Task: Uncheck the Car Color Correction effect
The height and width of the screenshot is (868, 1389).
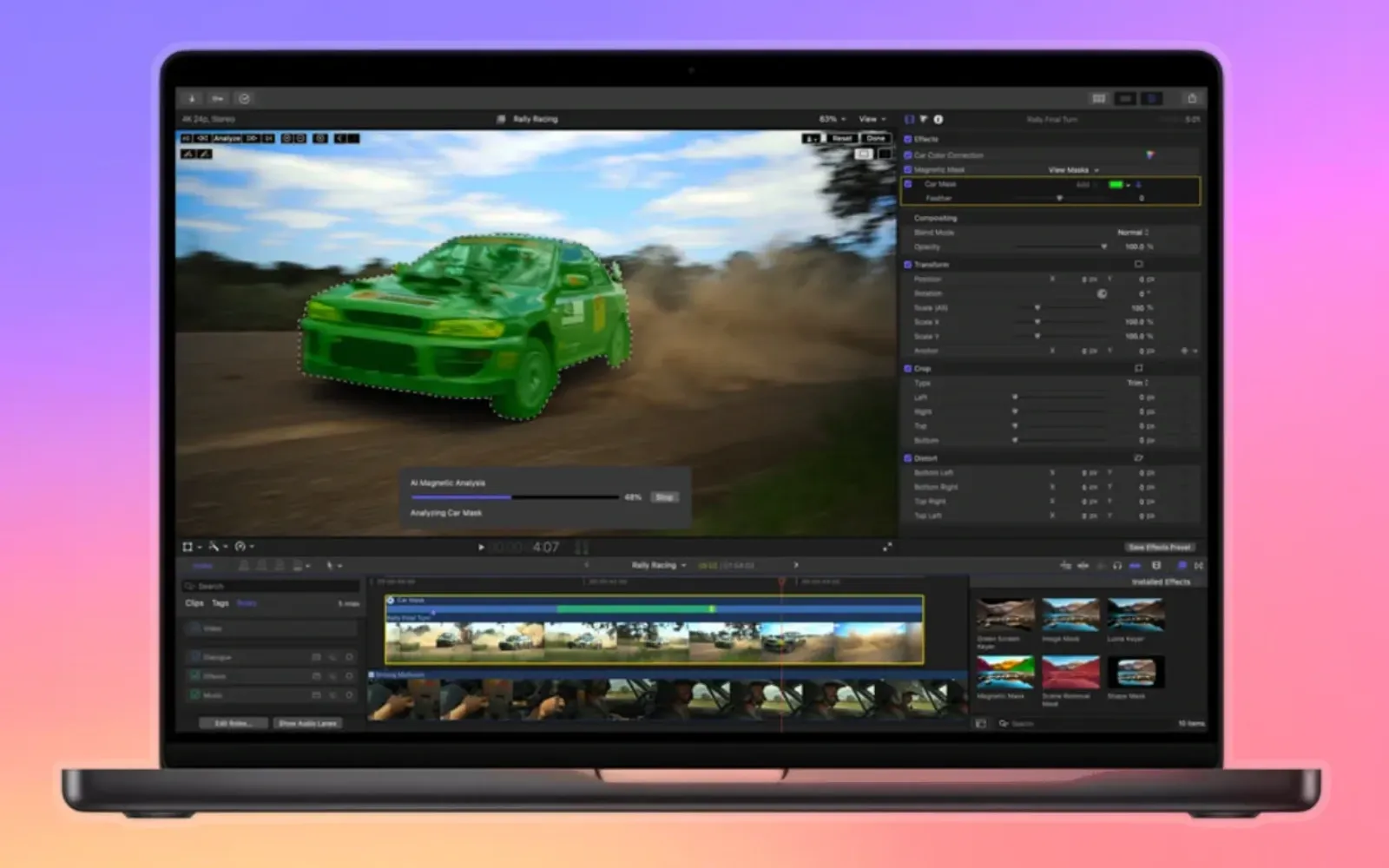Action: [907, 155]
